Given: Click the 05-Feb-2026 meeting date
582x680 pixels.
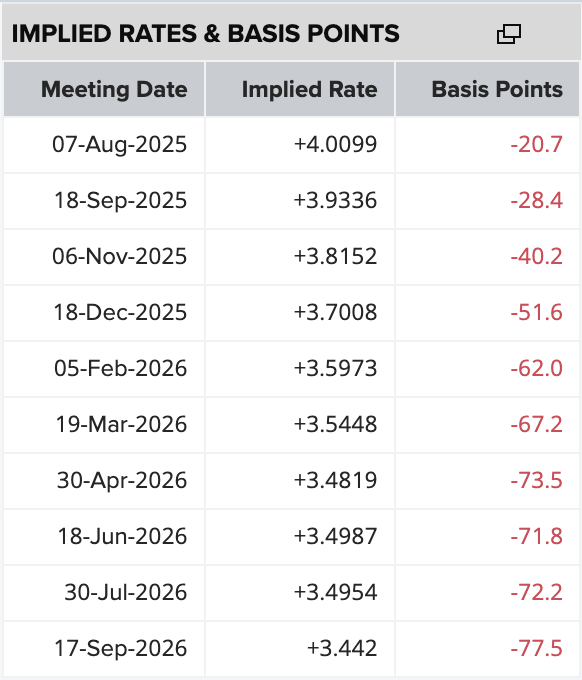Looking at the screenshot, I should (x=121, y=368).
